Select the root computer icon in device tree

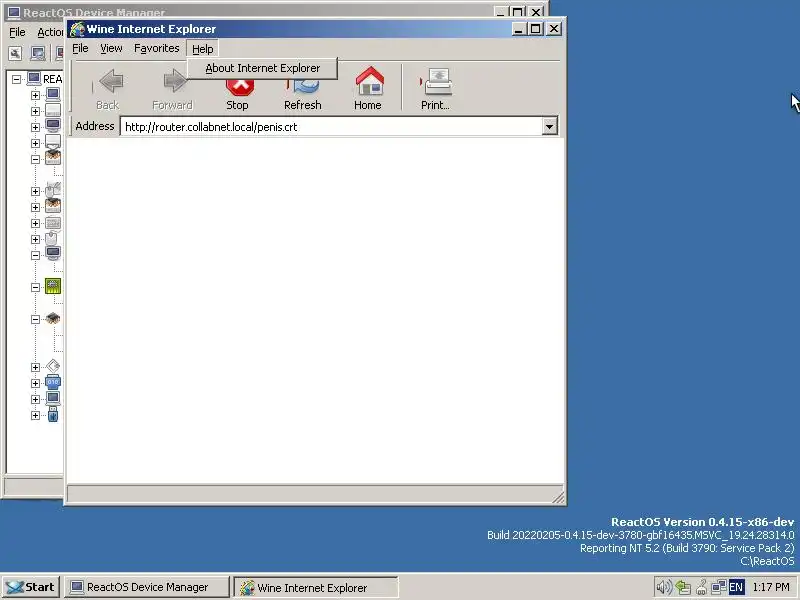(34, 79)
